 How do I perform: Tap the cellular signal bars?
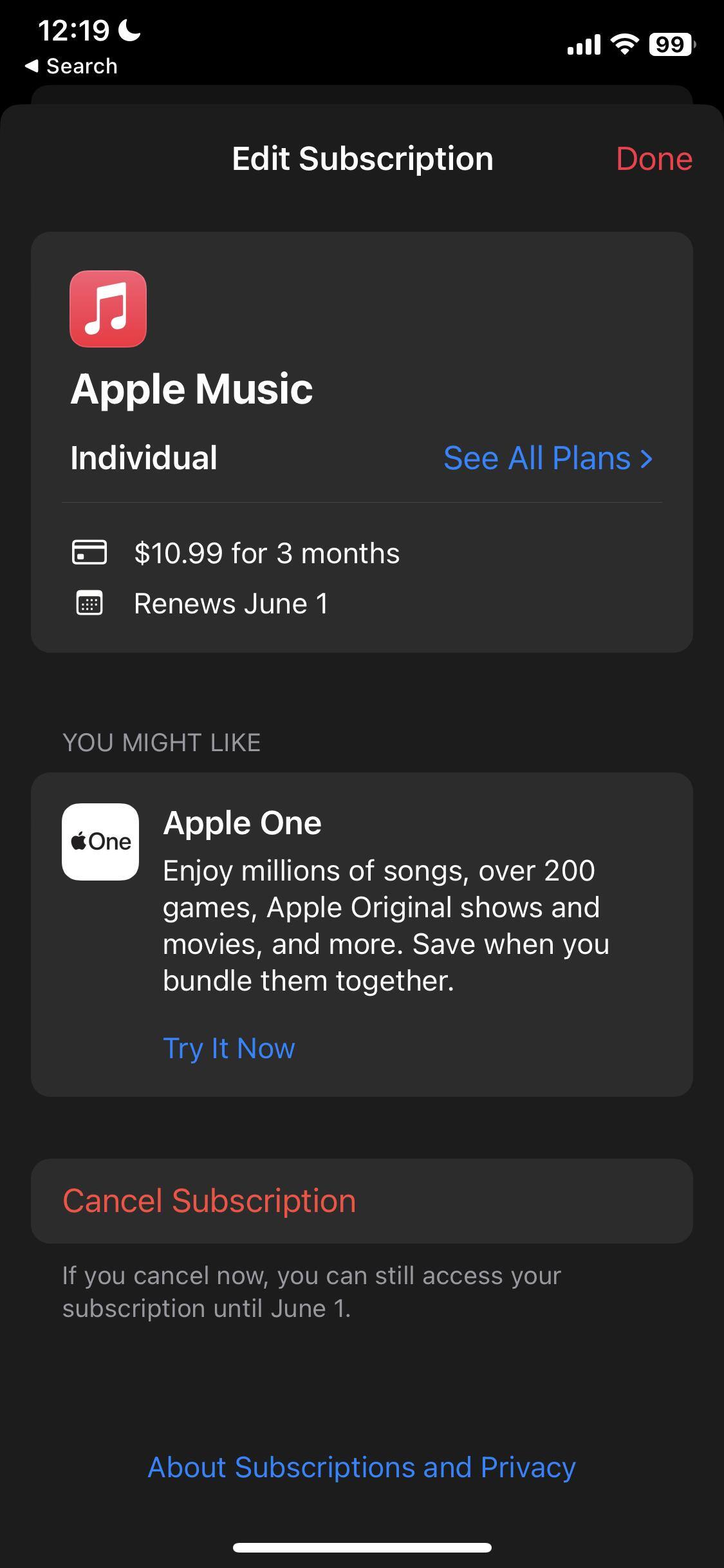[x=583, y=45]
